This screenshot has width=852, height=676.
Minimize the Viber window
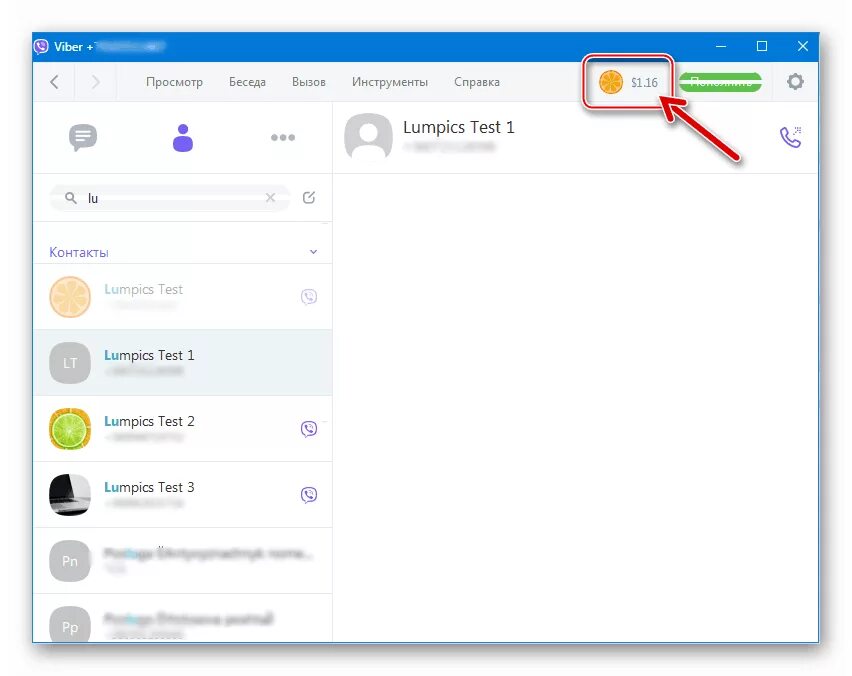pos(721,47)
